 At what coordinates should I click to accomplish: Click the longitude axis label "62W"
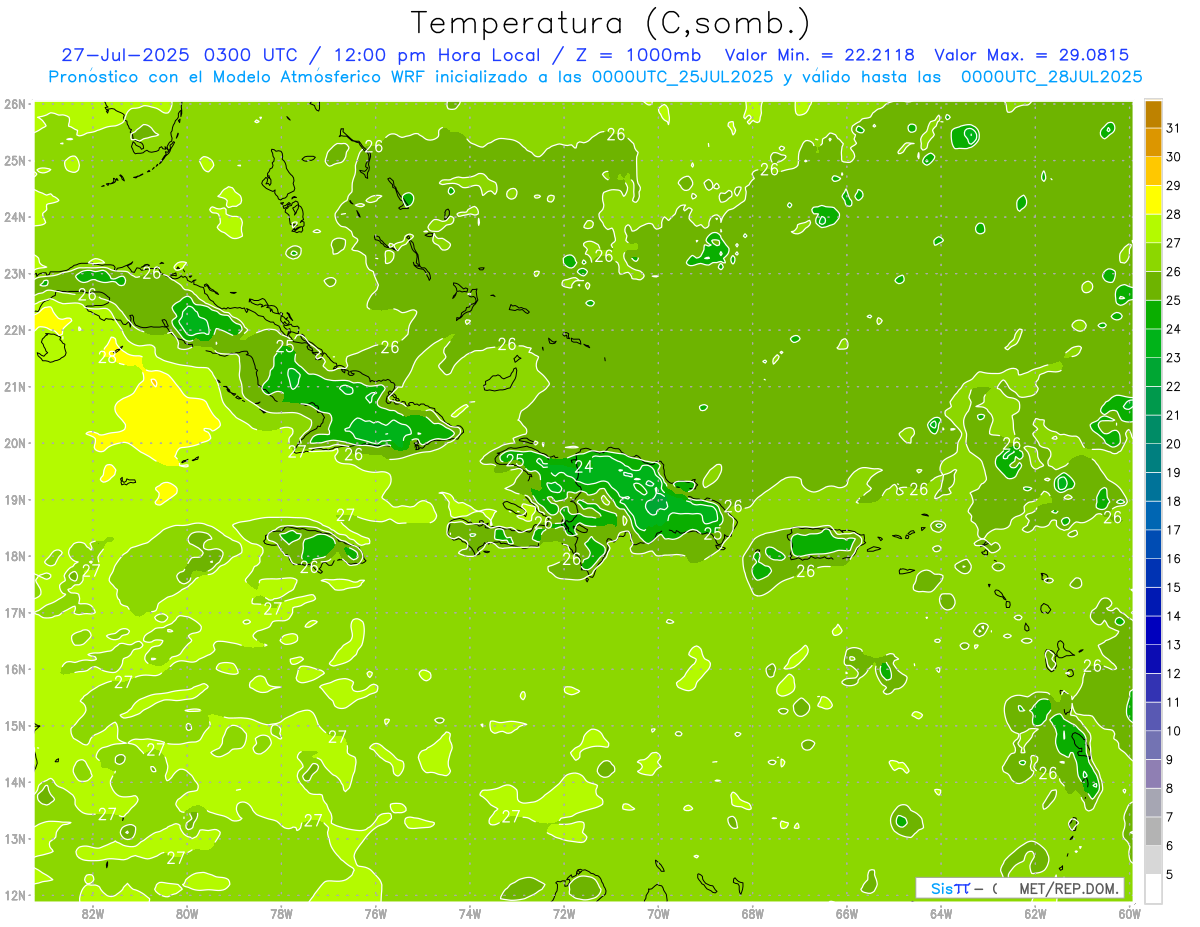pyautogui.click(x=1035, y=913)
